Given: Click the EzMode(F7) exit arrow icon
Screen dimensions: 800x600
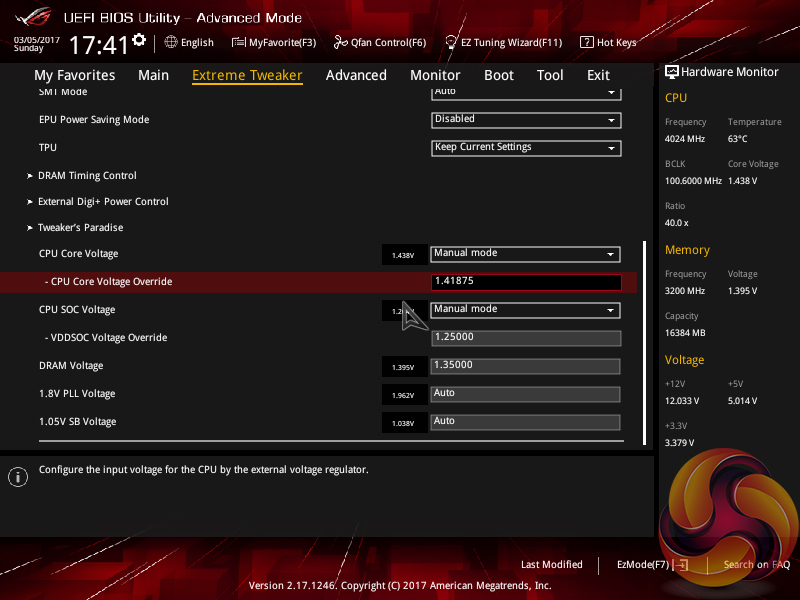Looking at the screenshot, I should coord(681,565).
